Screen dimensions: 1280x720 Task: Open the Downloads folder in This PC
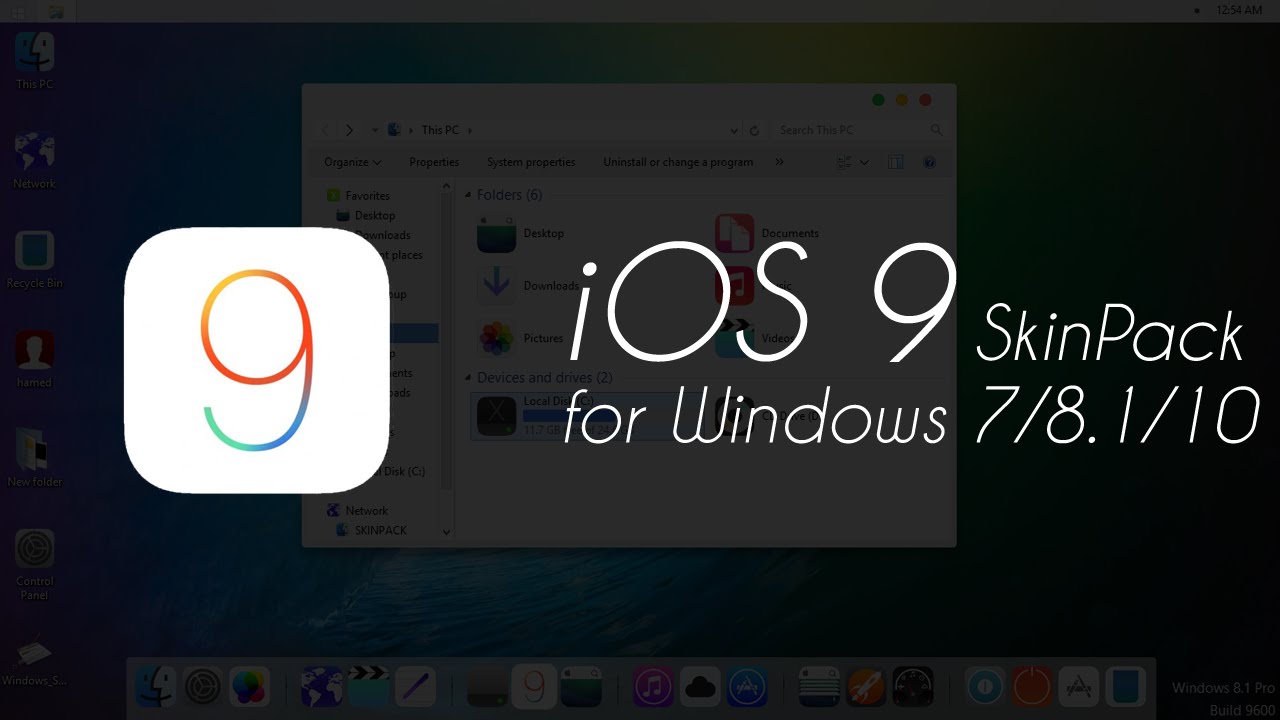pos(528,286)
